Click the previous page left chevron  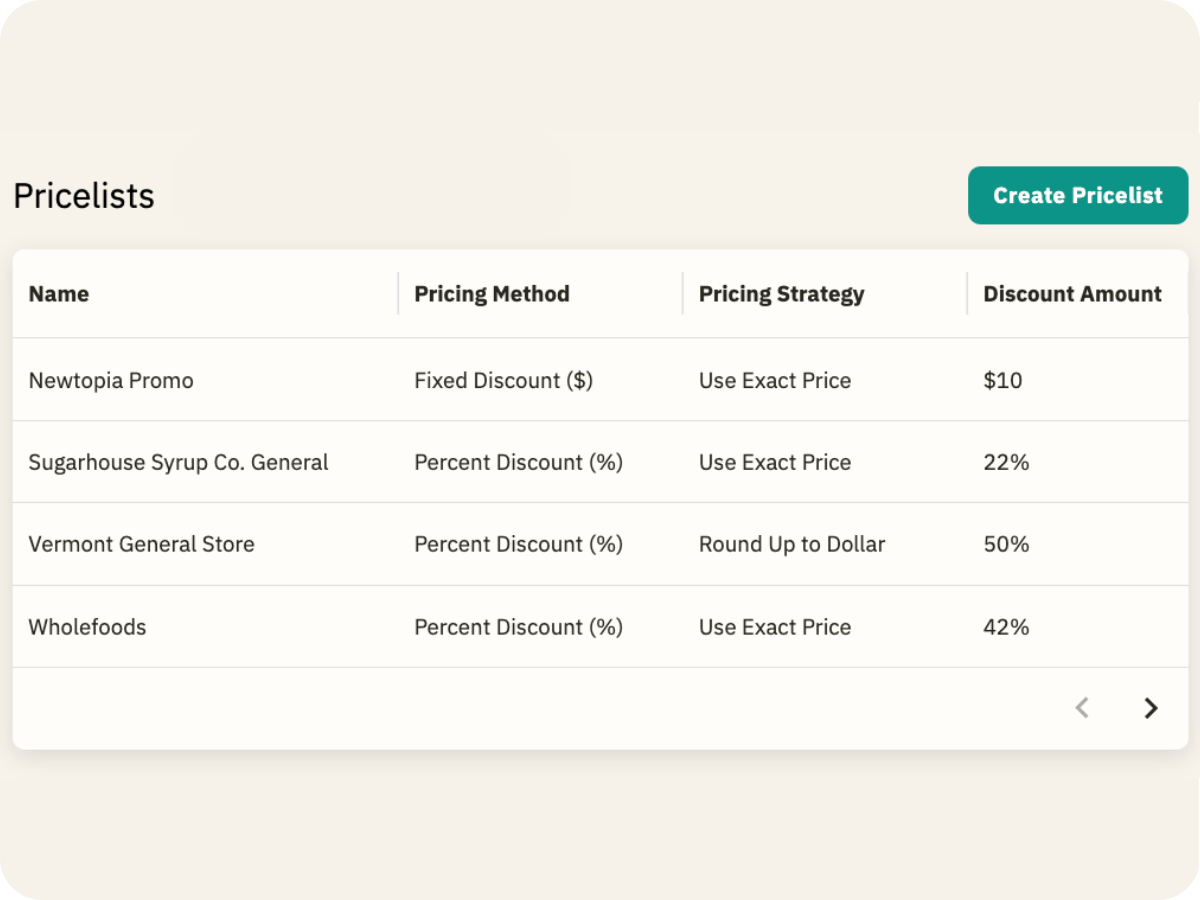click(x=1081, y=708)
